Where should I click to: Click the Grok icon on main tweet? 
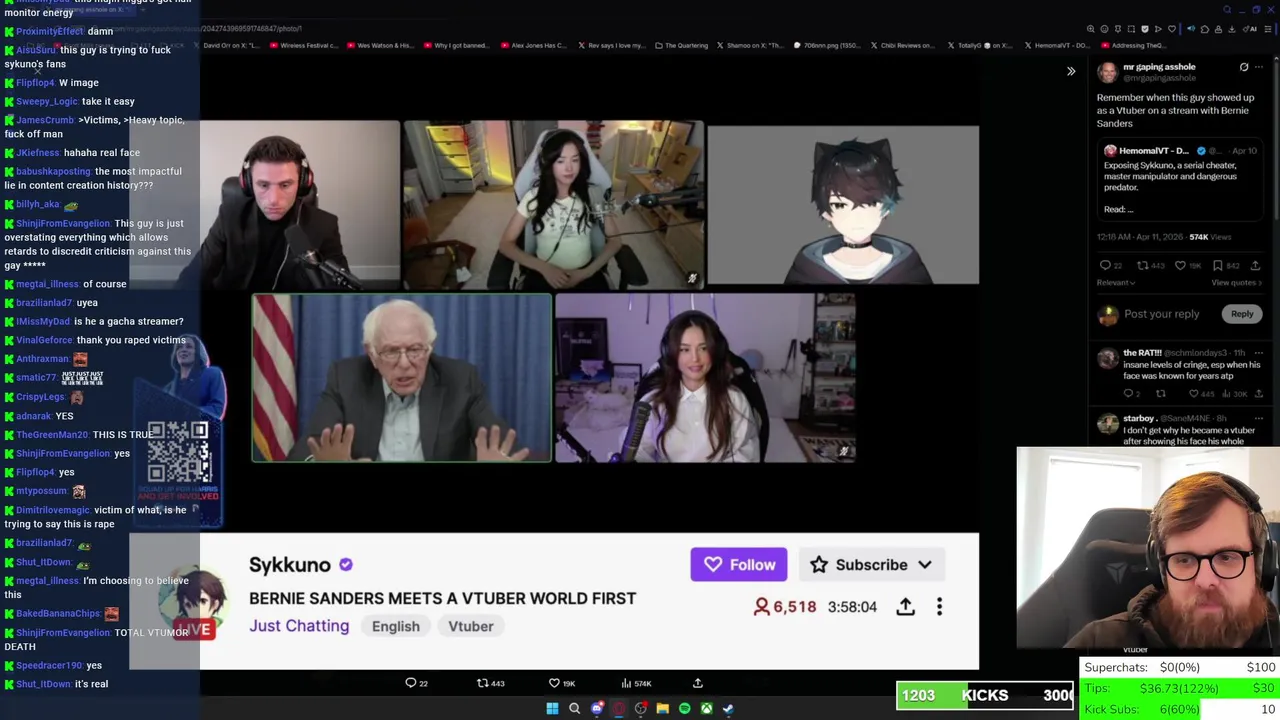(x=1244, y=67)
